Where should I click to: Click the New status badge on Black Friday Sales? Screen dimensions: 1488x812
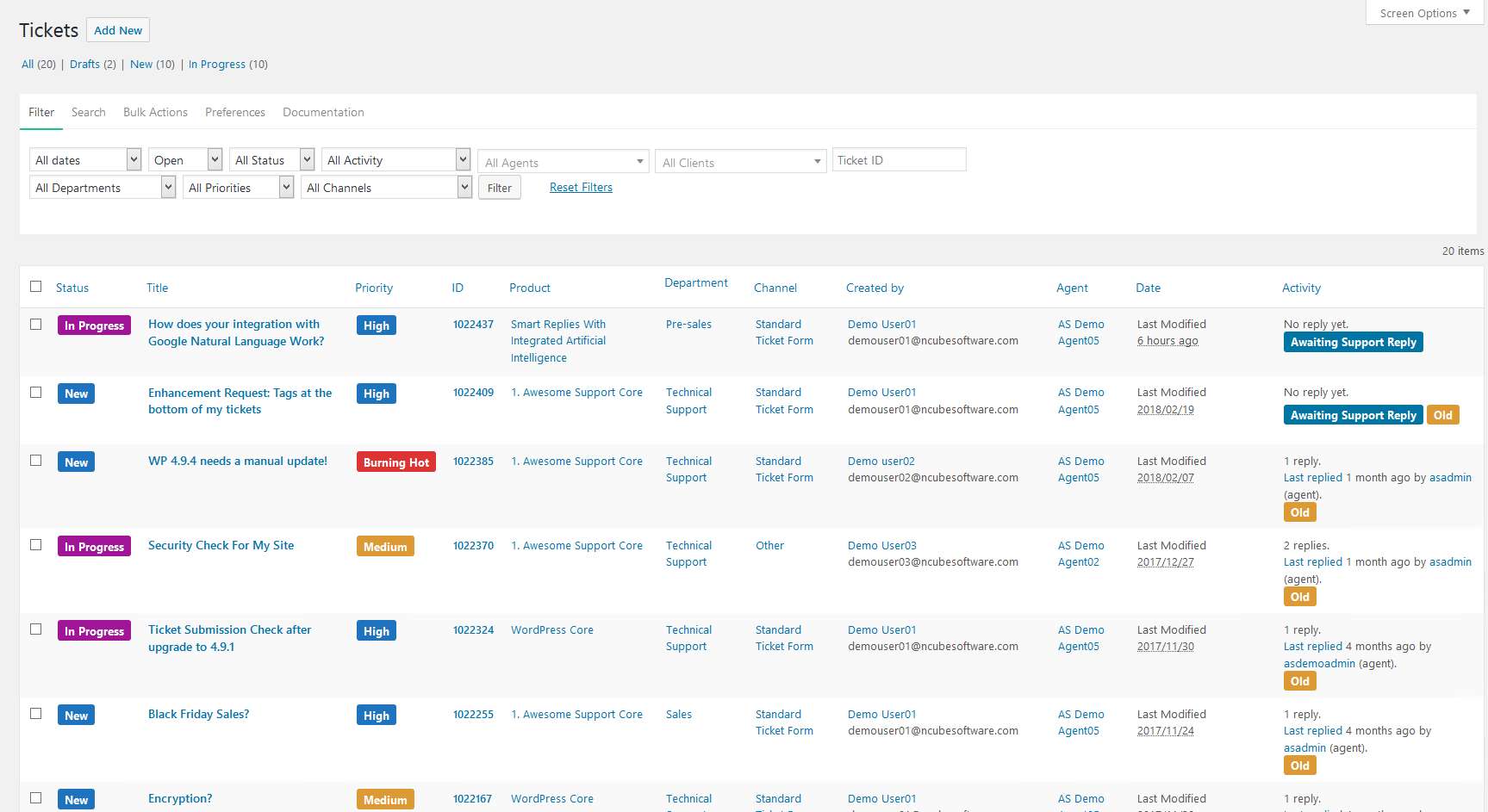[x=76, y=716]
